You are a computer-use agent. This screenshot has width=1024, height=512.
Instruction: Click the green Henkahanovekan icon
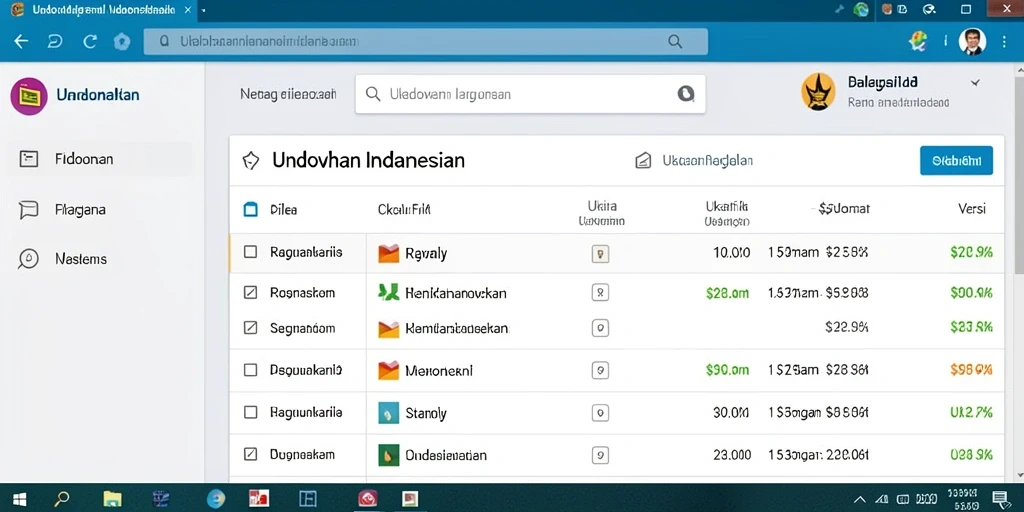(389, 293)
